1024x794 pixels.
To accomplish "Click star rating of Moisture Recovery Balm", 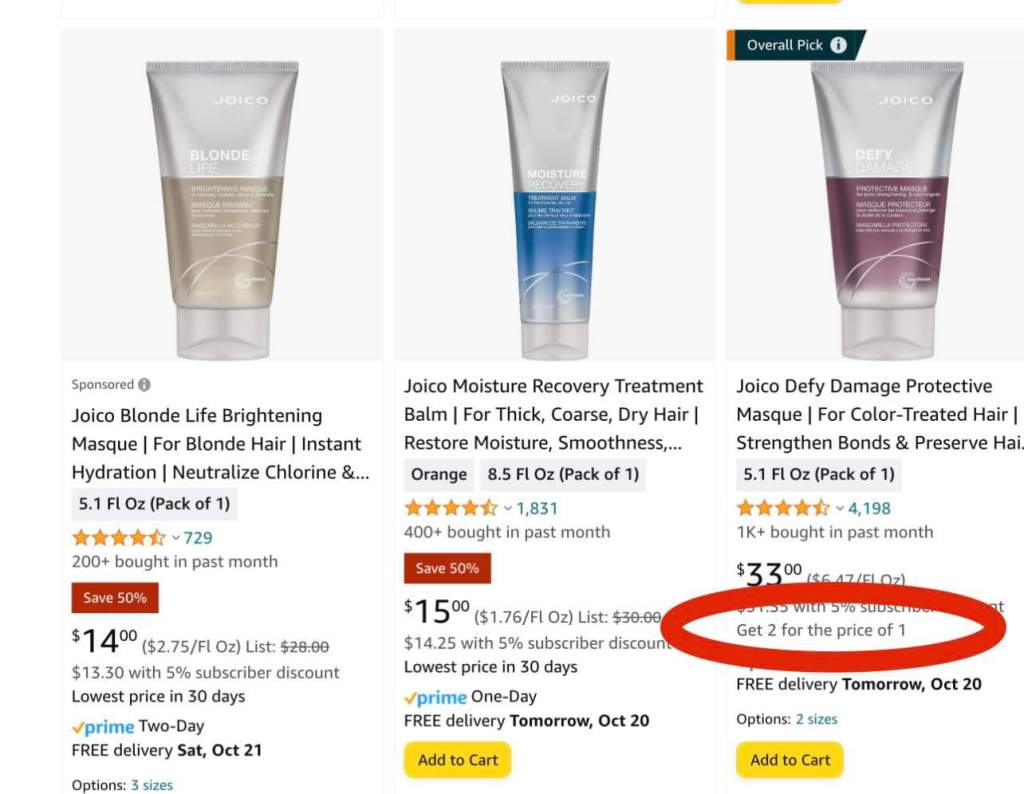I will 450,508.
